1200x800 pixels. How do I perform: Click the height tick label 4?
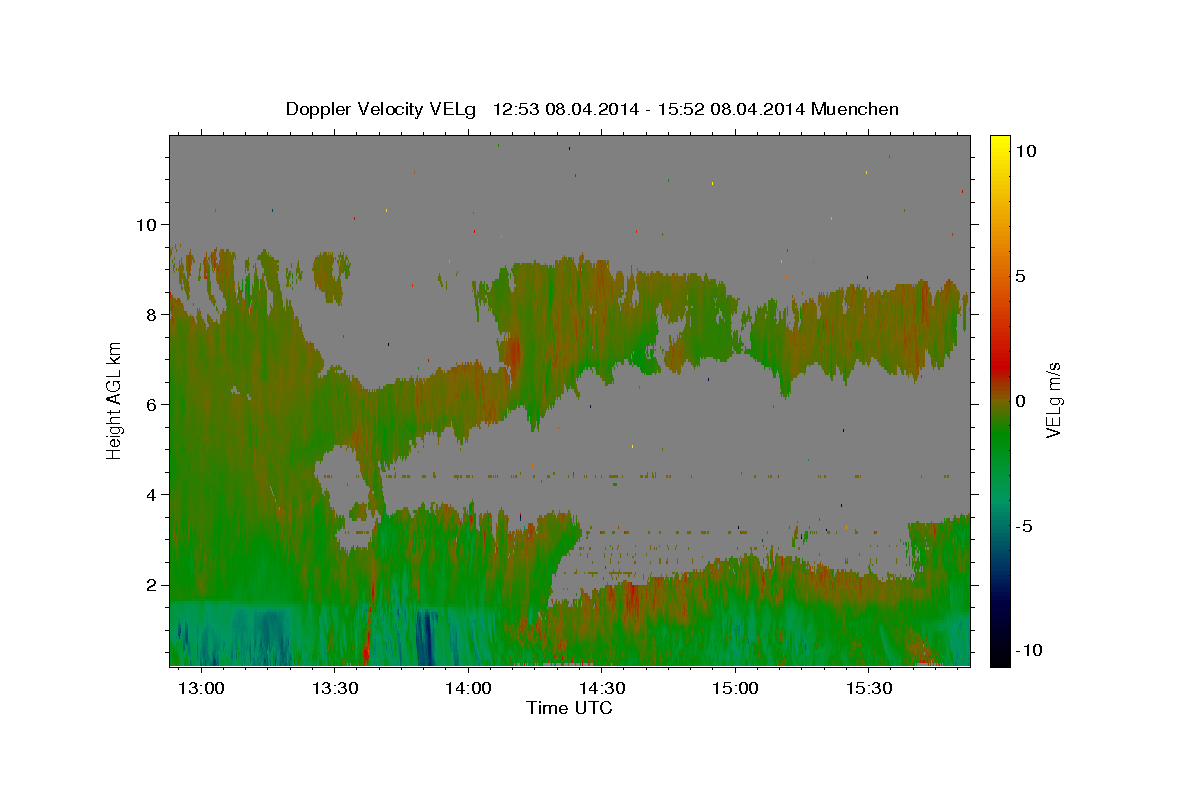[151, 494]
